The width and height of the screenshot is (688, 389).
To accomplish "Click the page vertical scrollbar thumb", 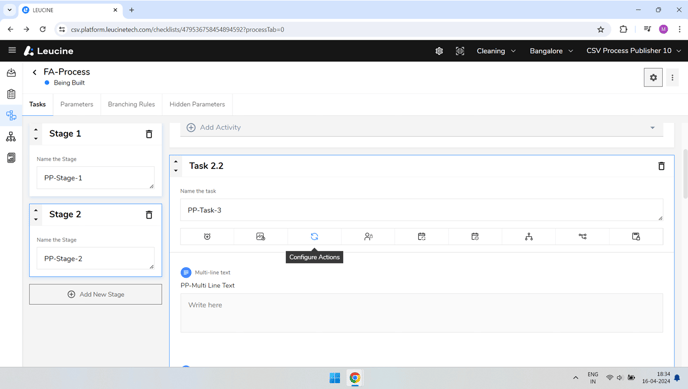I will point(685,174).
